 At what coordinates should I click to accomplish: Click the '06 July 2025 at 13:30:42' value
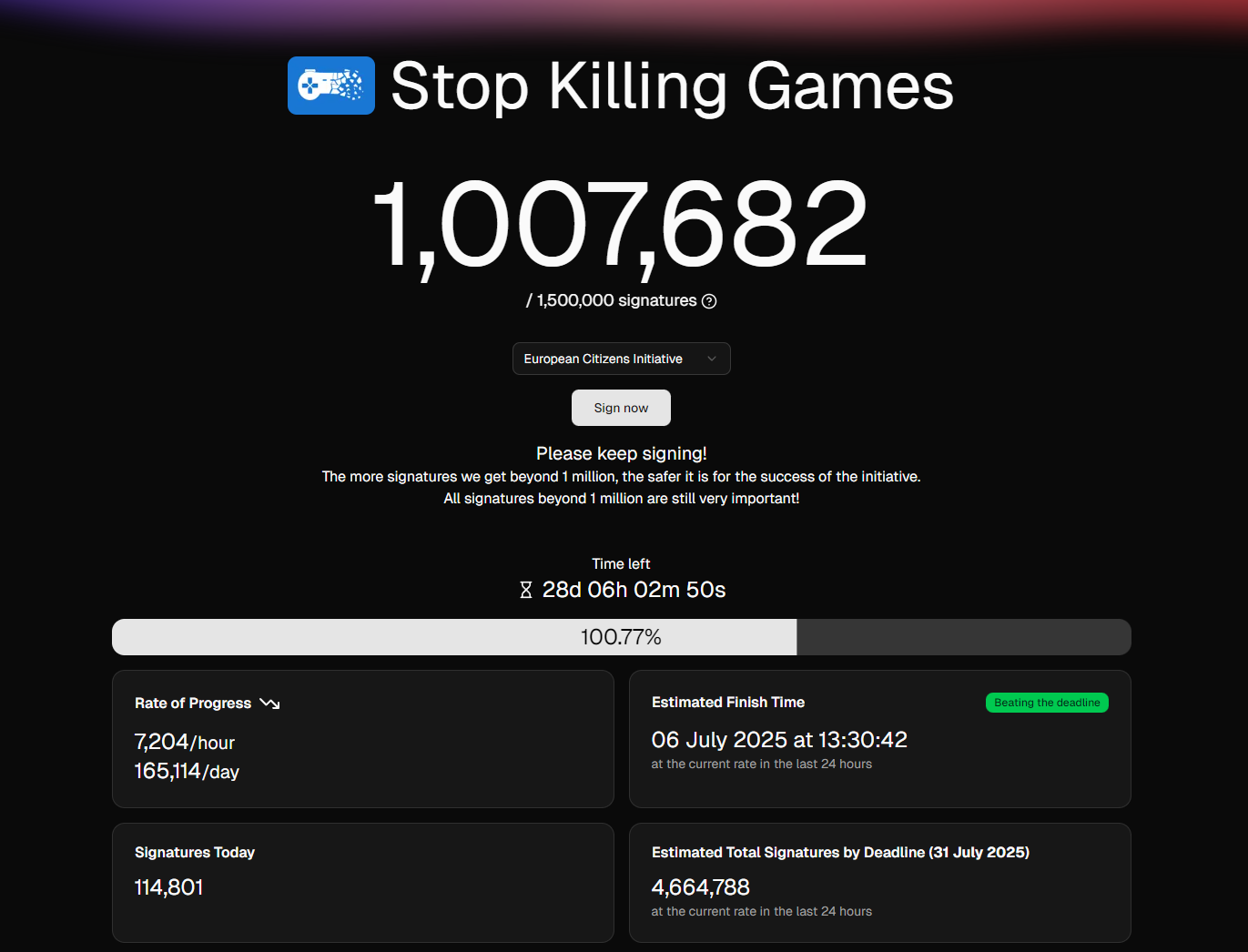(x=779, y=739)
